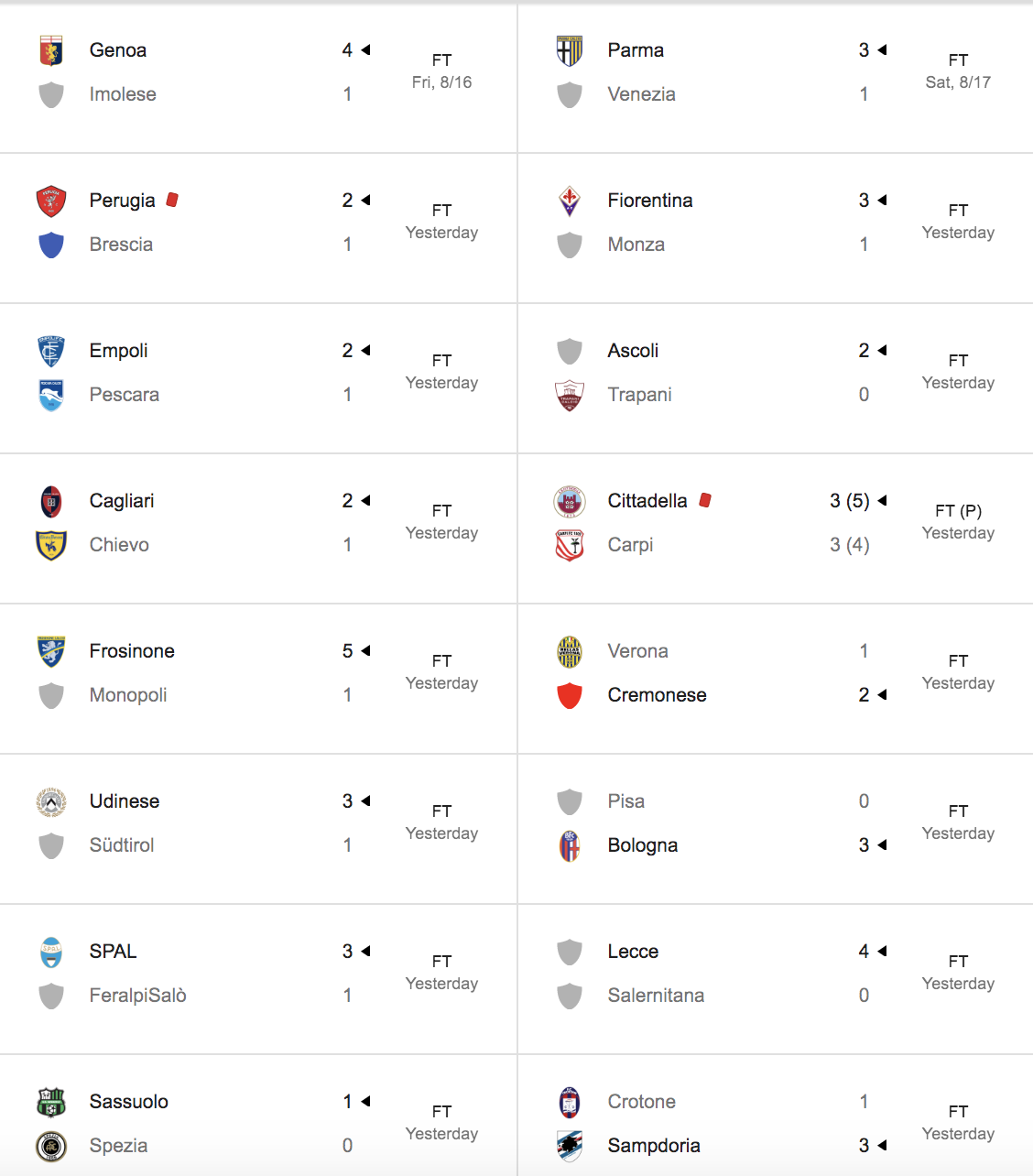The height and width of the screenshot is (1176, 1033).
Task: Select the FT (P) status label
Action: pos(958,511)
